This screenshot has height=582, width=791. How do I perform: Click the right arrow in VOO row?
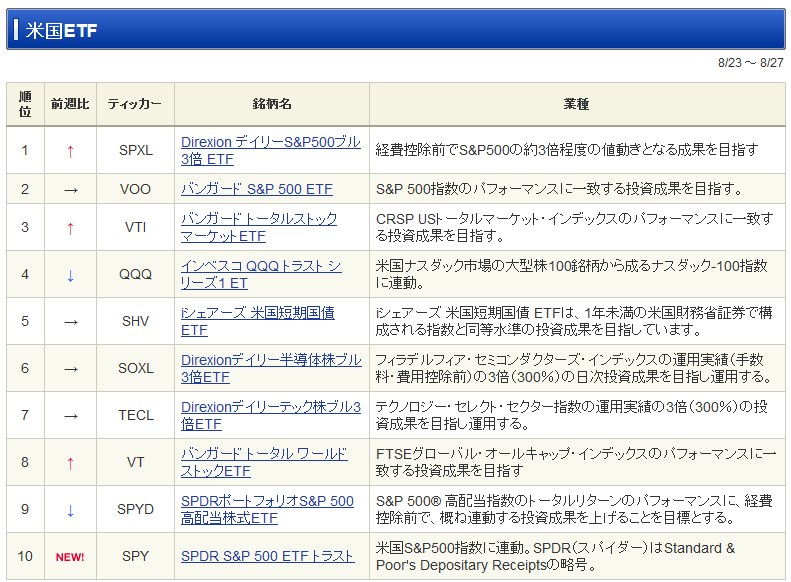[x=71, y=190]
